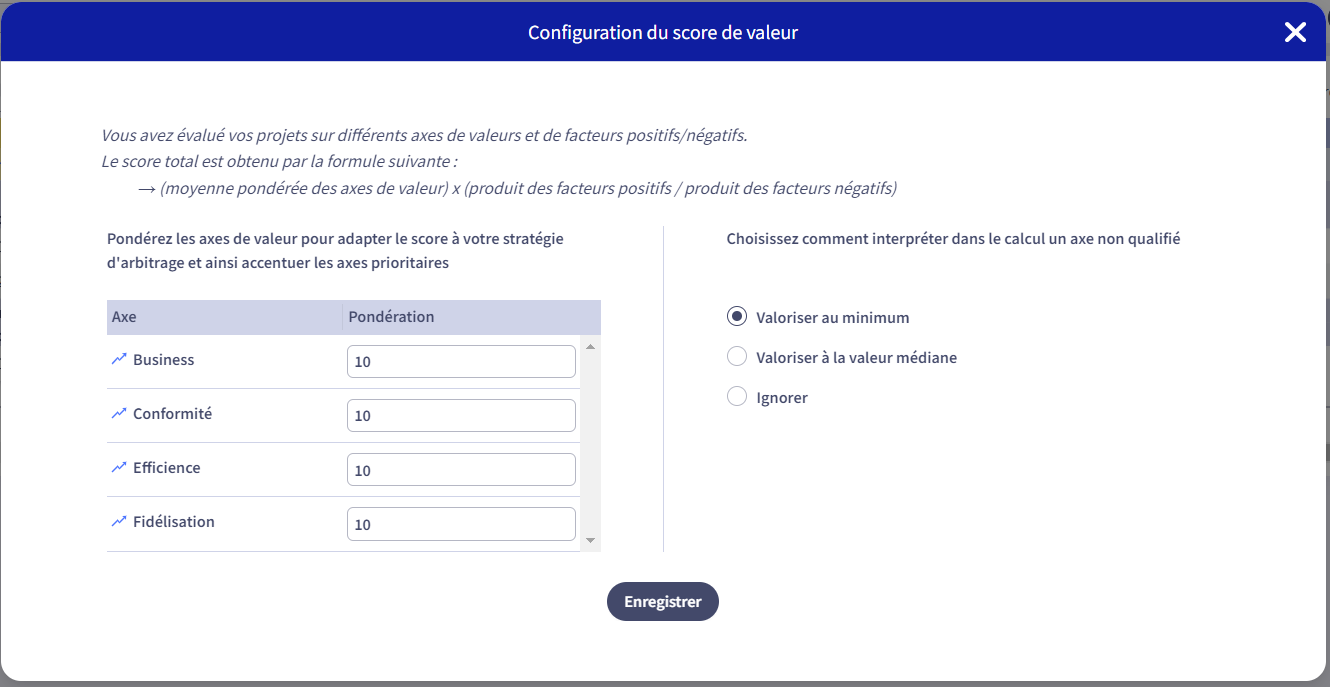The height and width of the screenshot is (687, 1330).
Task: Focus the Business weighting field
Action: coord(461,362)
